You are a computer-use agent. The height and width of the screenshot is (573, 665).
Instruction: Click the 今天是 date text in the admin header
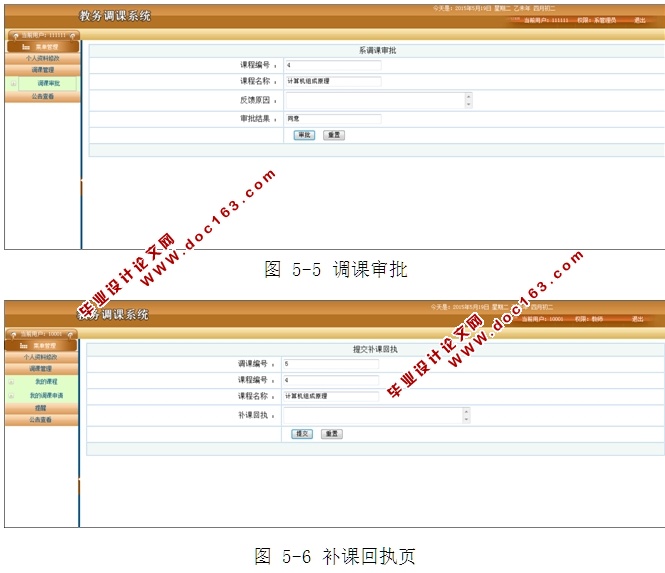tap(494, 8)
